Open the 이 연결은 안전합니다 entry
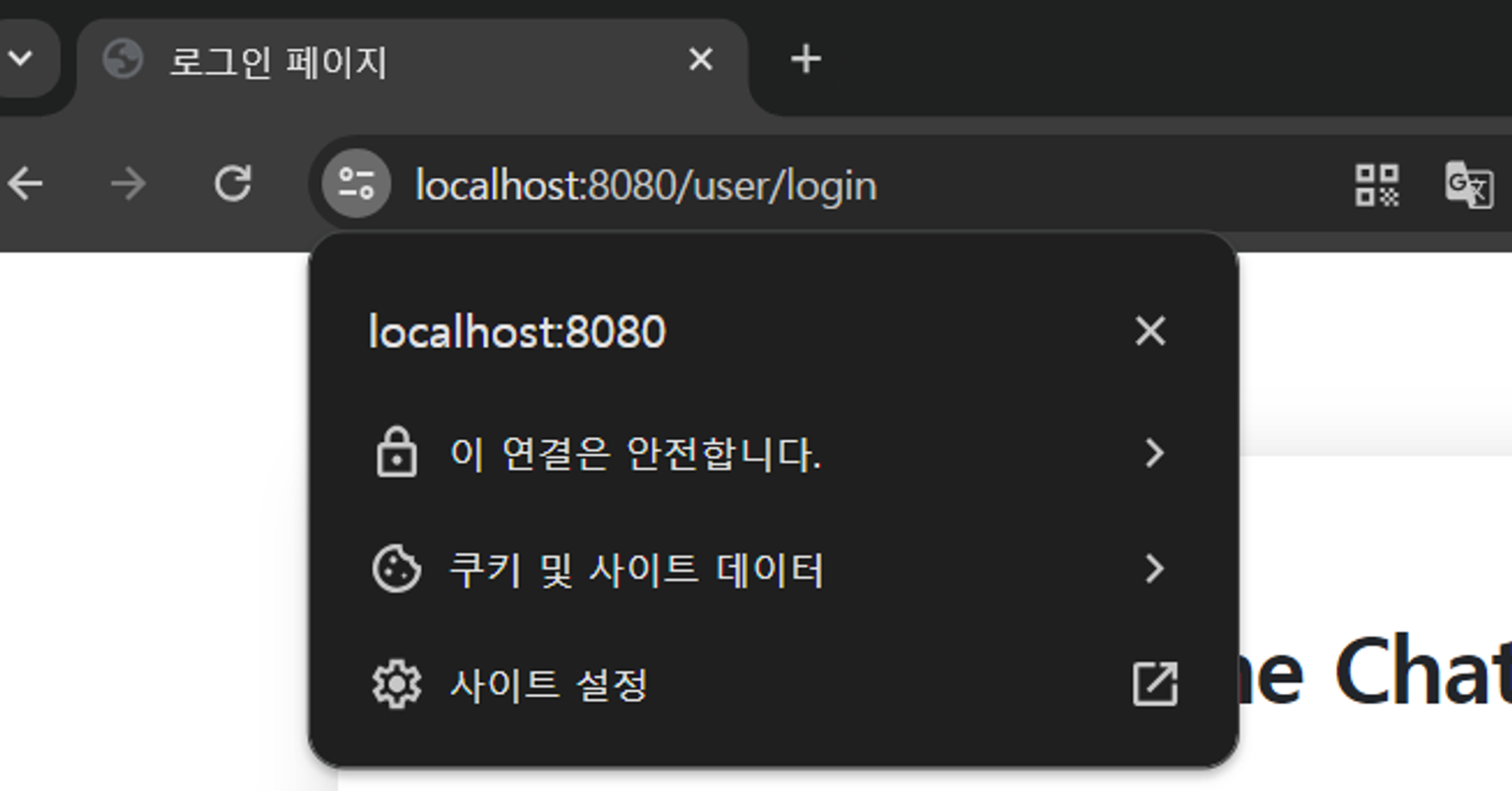 click(x=635, y=454)
